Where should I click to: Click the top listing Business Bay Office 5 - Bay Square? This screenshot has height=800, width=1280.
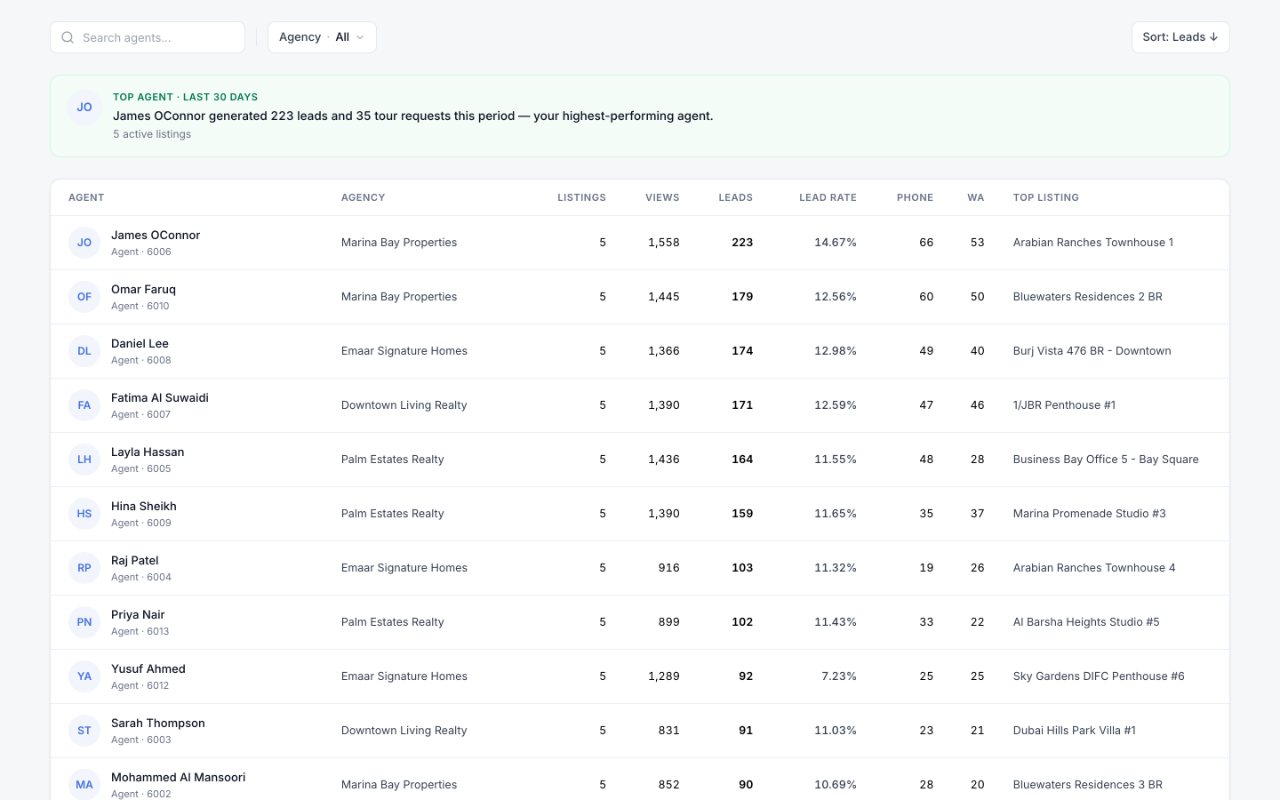[x=1106, y=460]
